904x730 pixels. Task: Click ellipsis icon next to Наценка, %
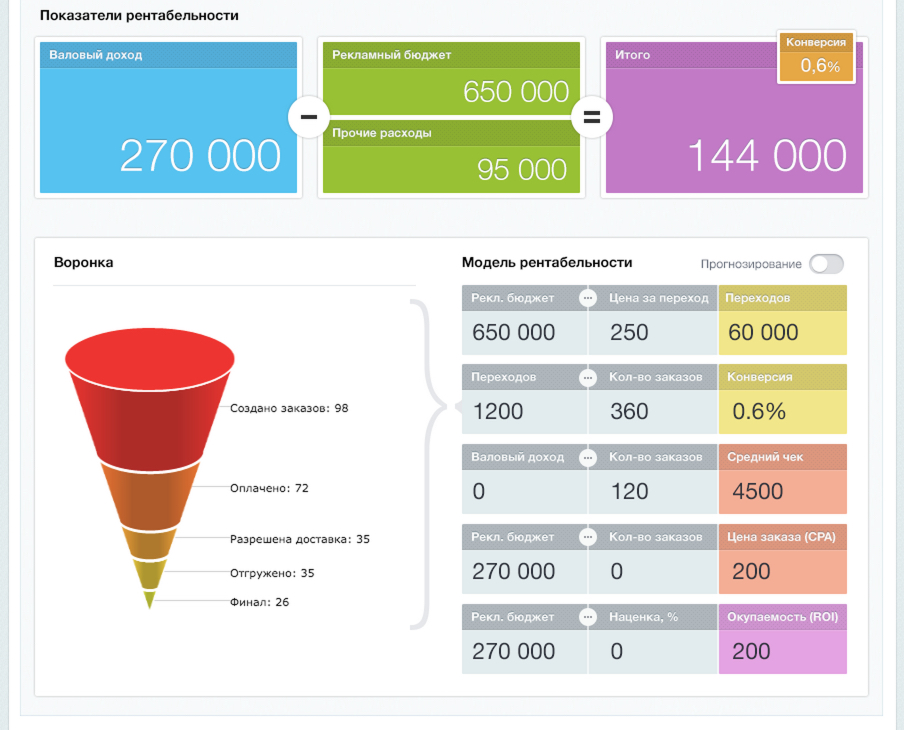[x=588, y=617]
